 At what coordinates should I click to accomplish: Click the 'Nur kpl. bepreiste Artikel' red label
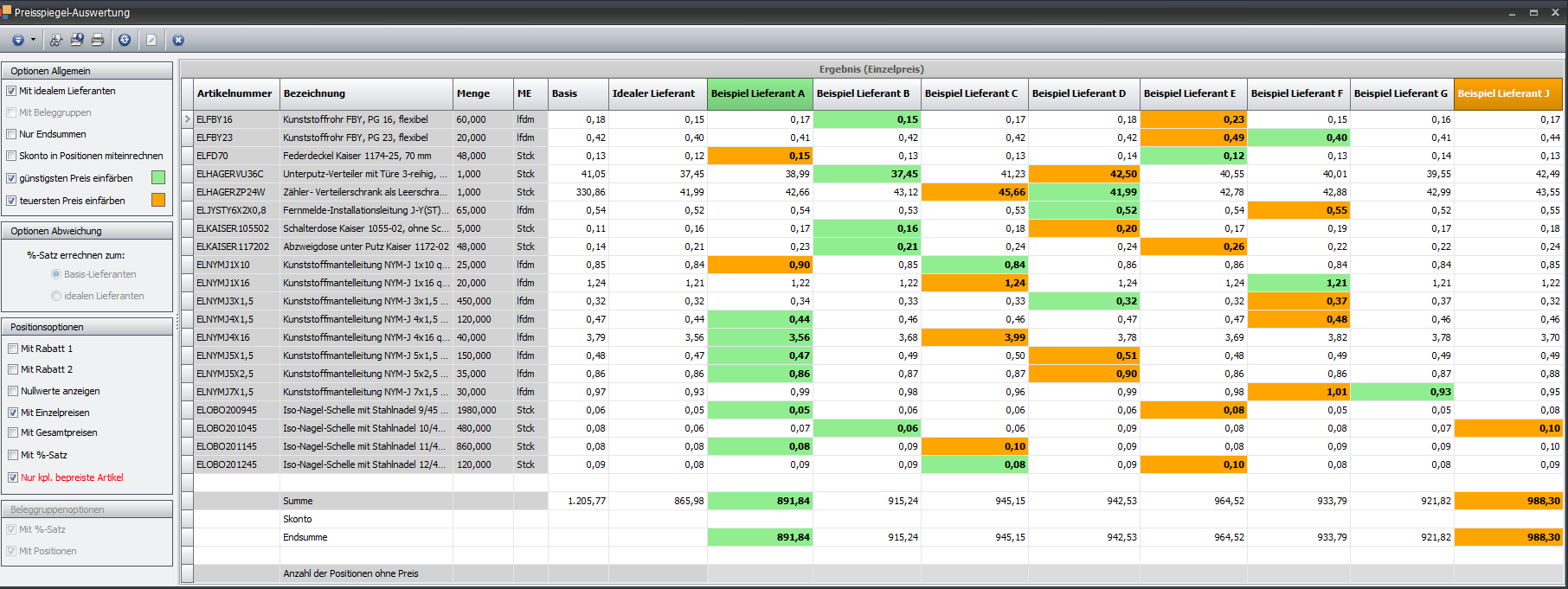tap(72, 477)
